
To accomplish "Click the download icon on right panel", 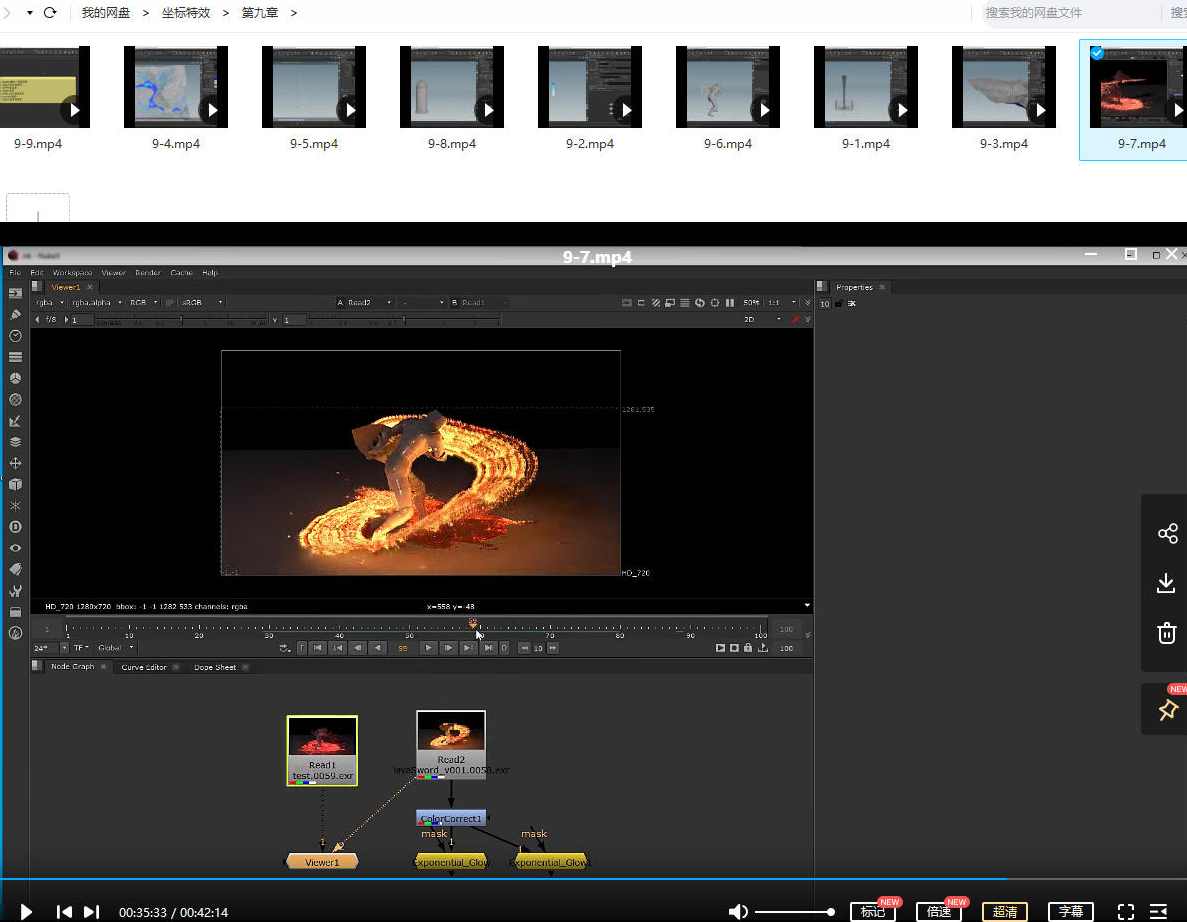I will pyautogui.click(x=1166, y=583).
